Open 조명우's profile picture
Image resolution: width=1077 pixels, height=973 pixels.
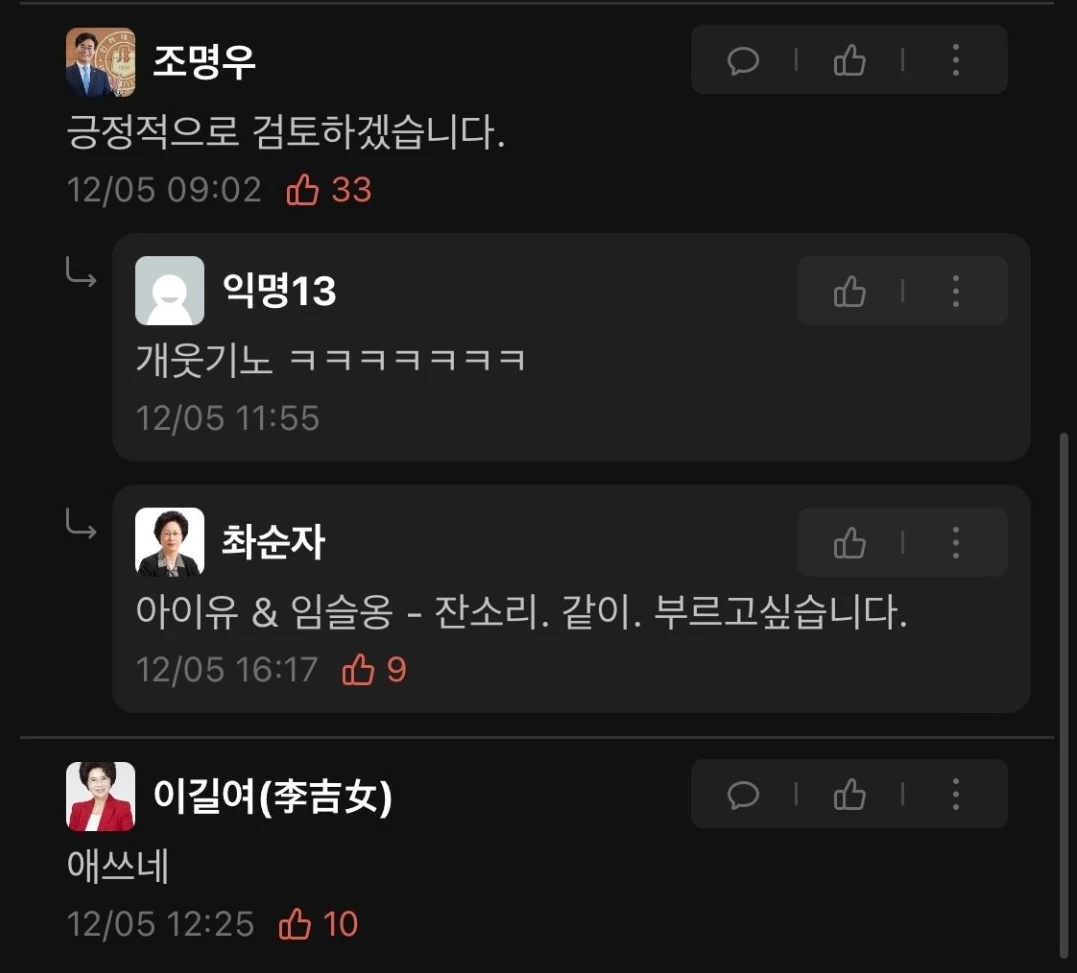tap(100, 62)
